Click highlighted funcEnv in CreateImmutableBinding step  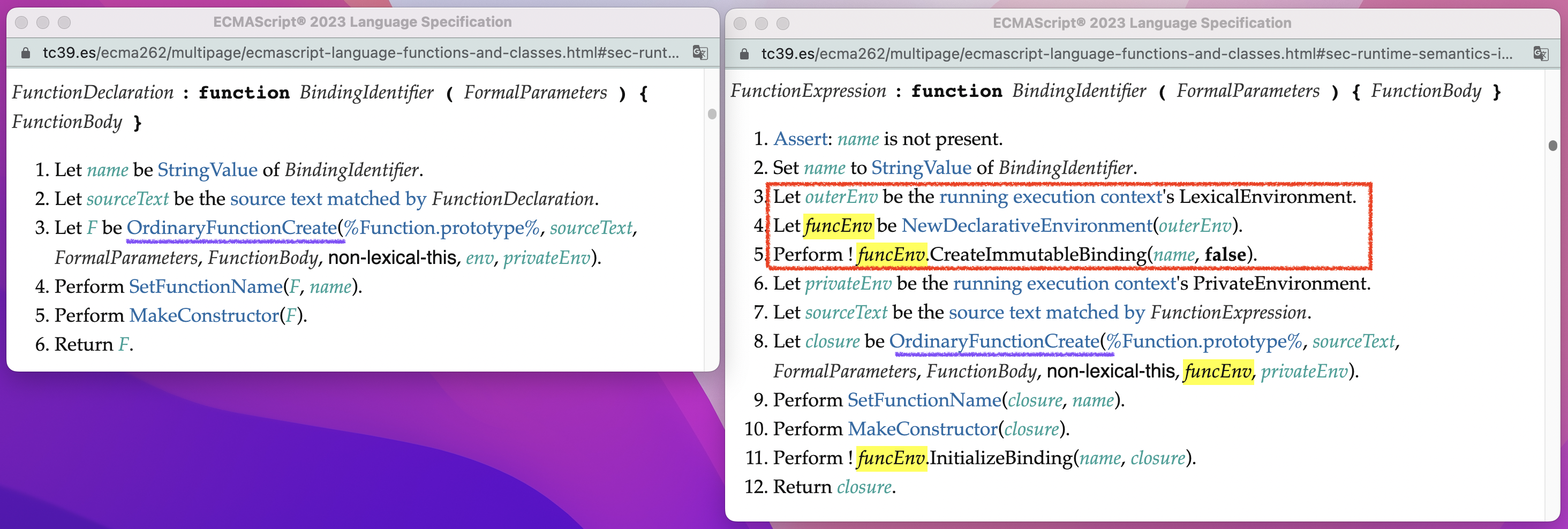tap(892, 254)
